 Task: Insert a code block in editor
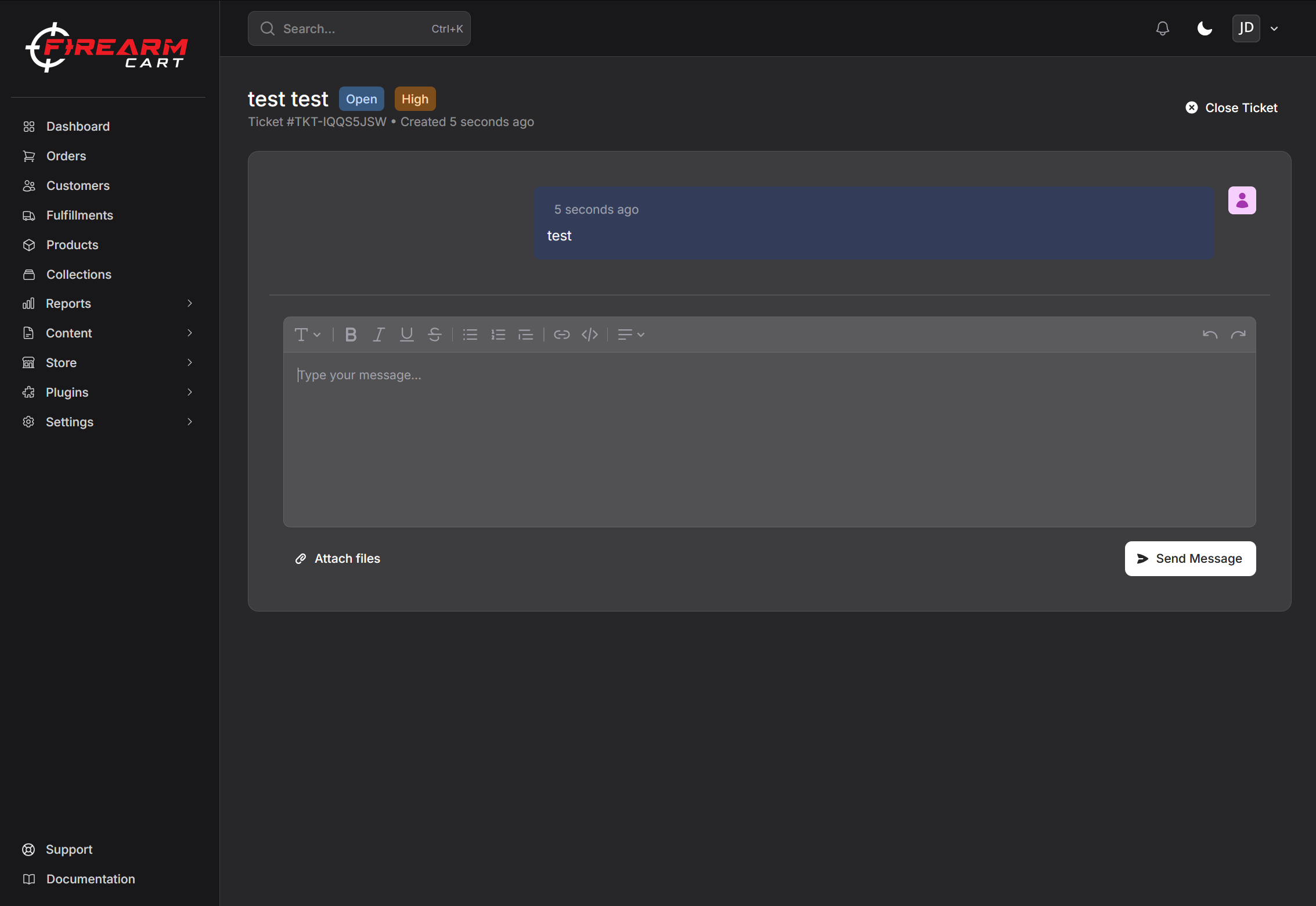point(590,335)
